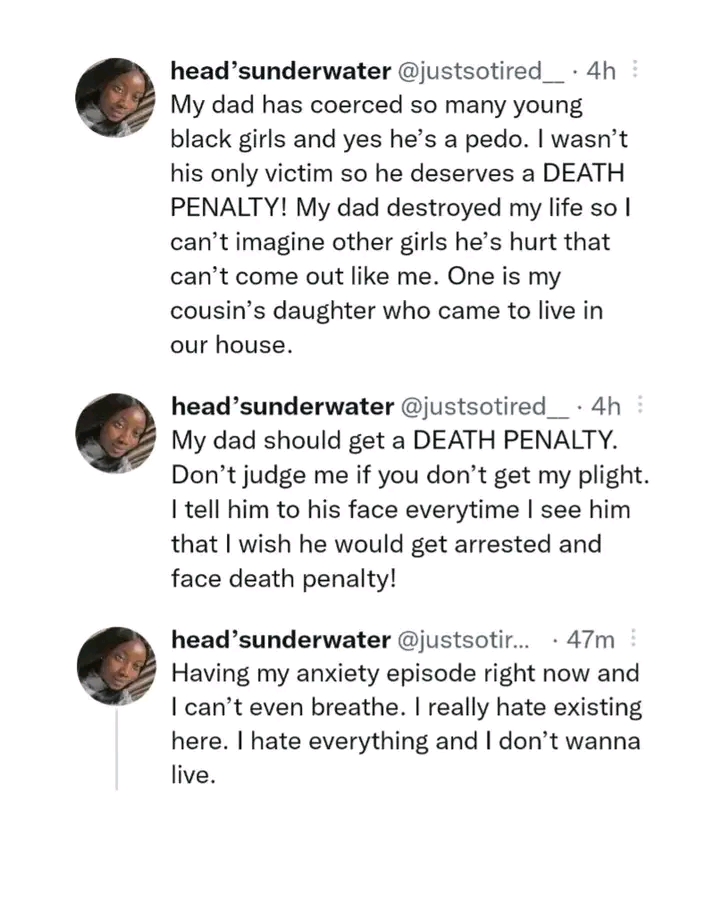Click the 47m timestamp
Viewport: 720px width, 900px height.
[x=589, y=639]
